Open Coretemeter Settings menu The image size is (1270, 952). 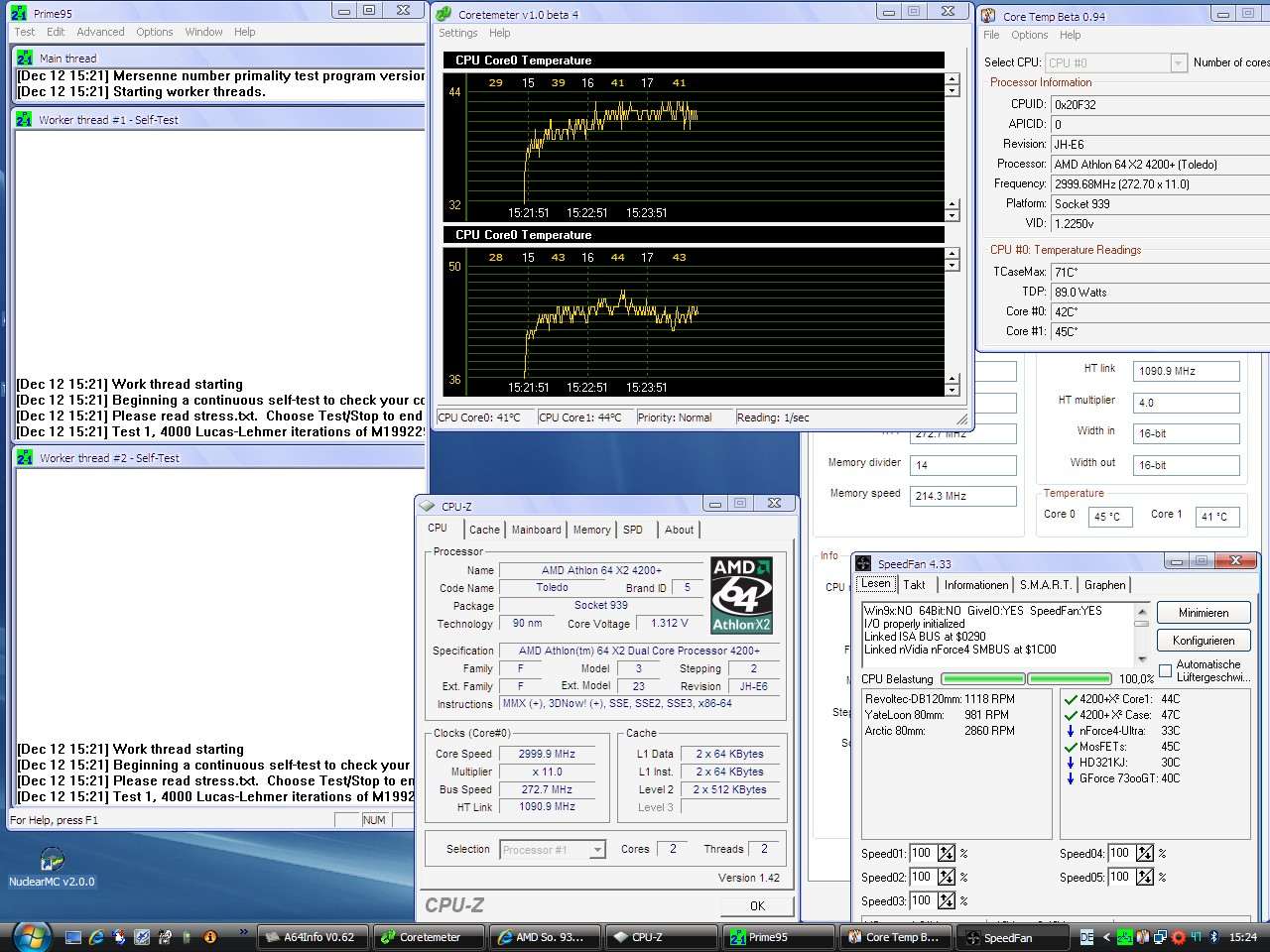pos(458,33)
